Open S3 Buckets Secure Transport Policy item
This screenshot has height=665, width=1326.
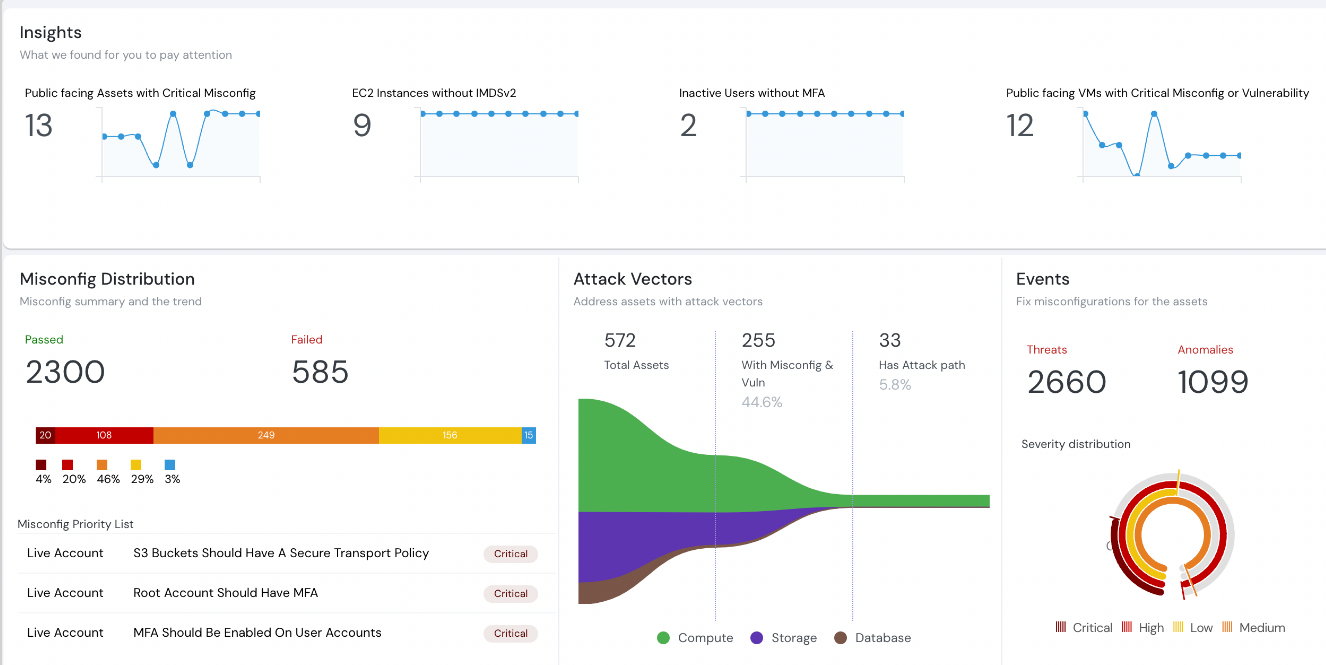pos(281,553)
